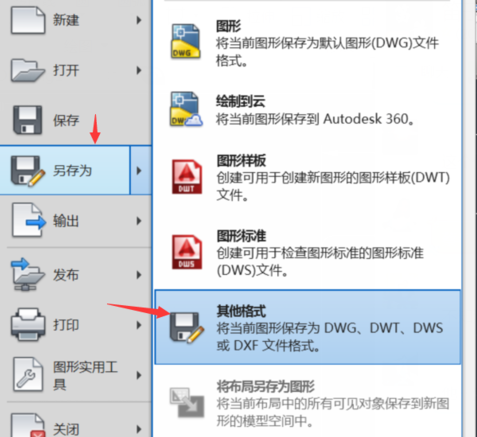Expand the 打印 submenu arrow

tap(139, 325)
